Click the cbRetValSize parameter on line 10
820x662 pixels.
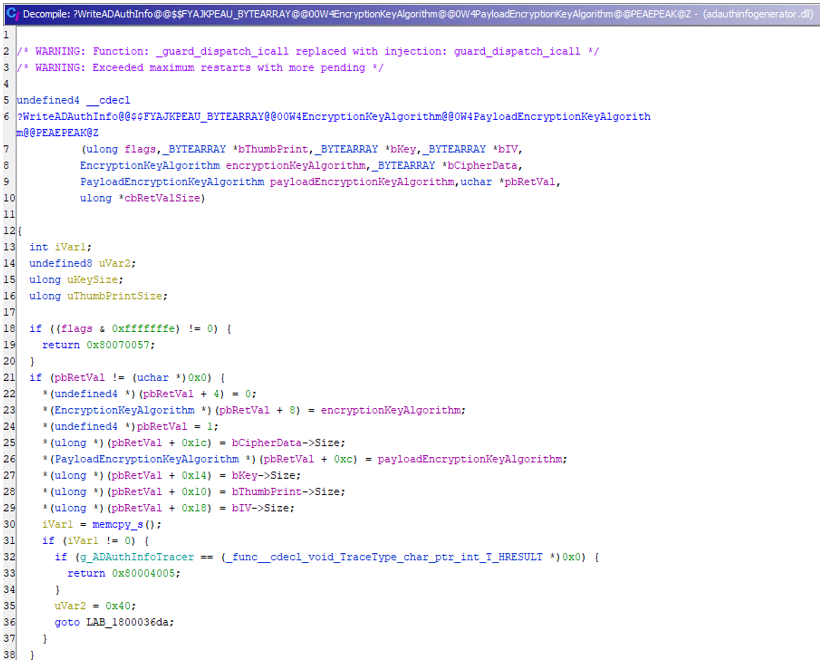coord(162,198)
